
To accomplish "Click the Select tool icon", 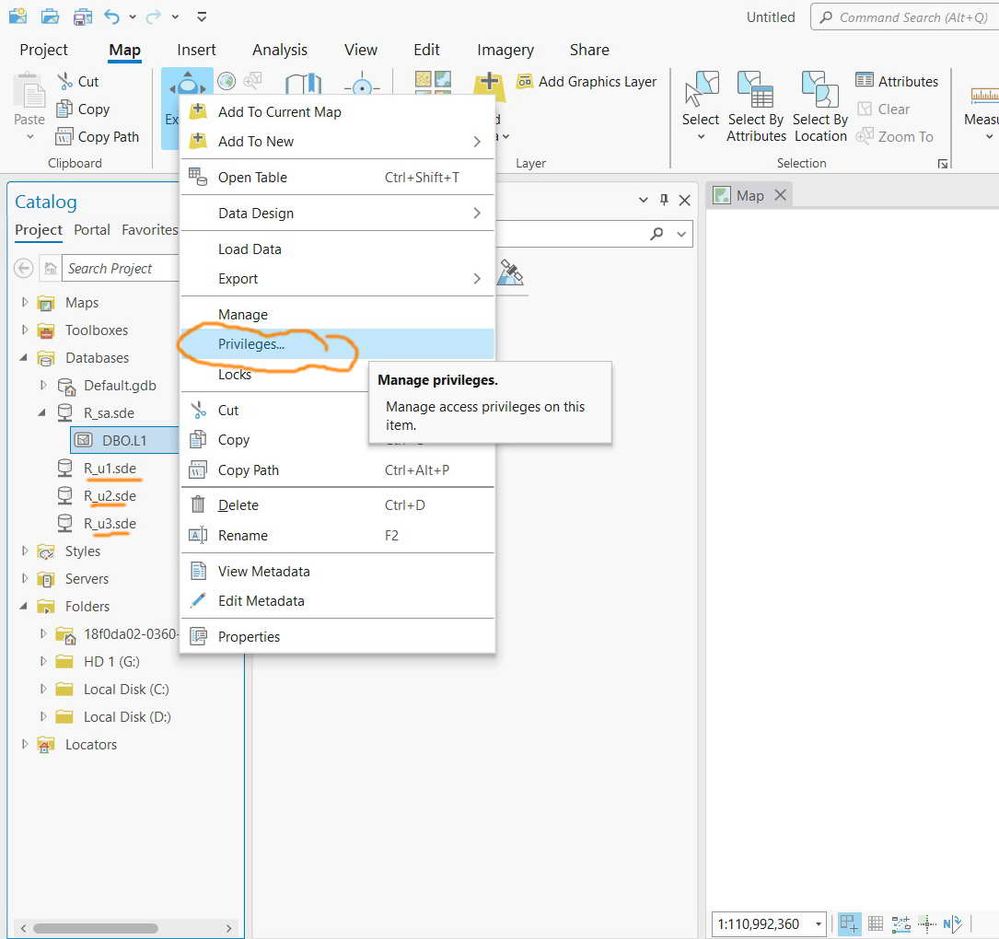I will click(701, 89).
